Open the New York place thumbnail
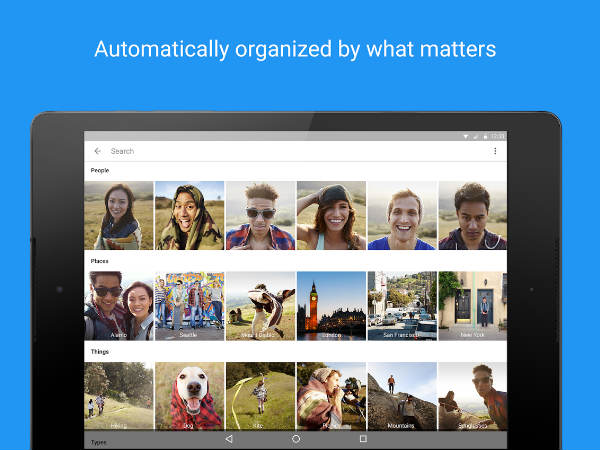 click(472, 306)
